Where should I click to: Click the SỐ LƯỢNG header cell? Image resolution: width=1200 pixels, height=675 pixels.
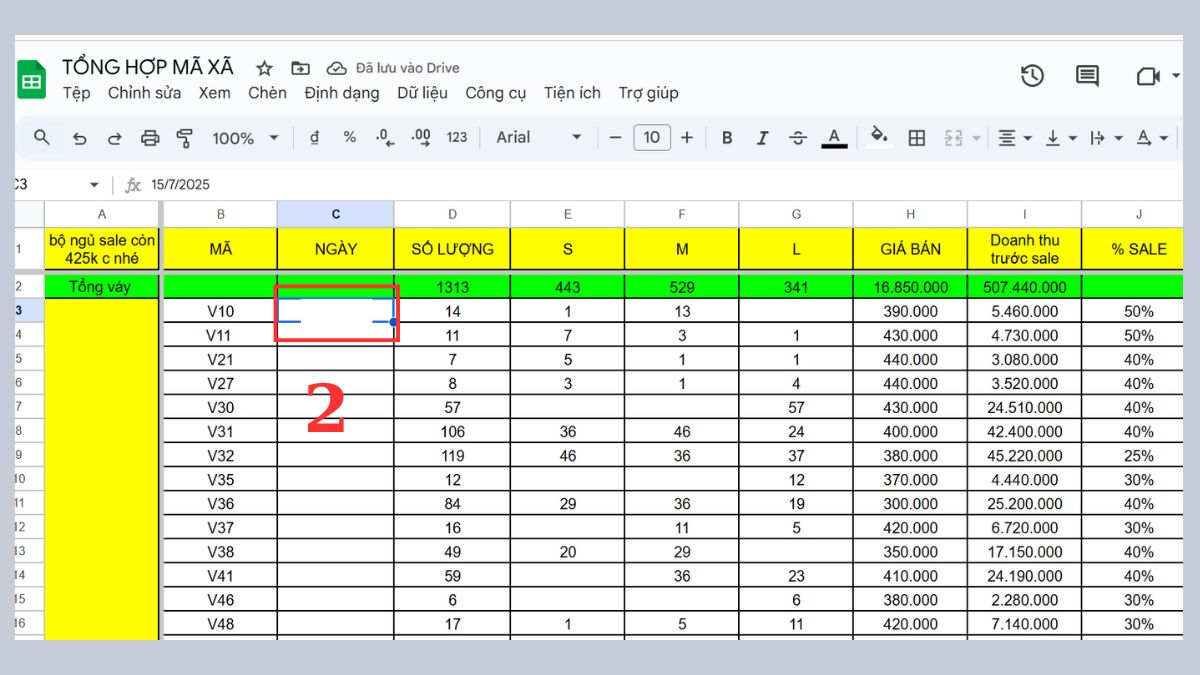pyautogui.click(x=452, y=249)
